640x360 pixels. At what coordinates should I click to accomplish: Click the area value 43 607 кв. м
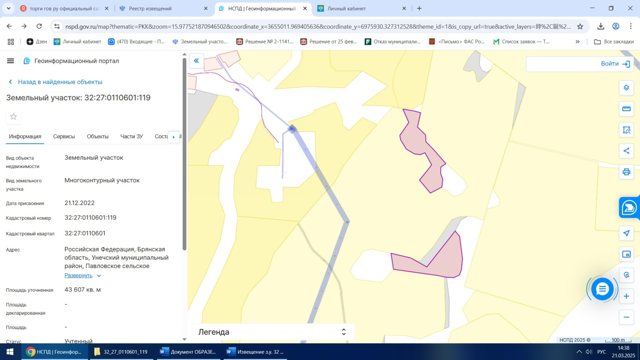pyautogui.click(x=83, y=289)
